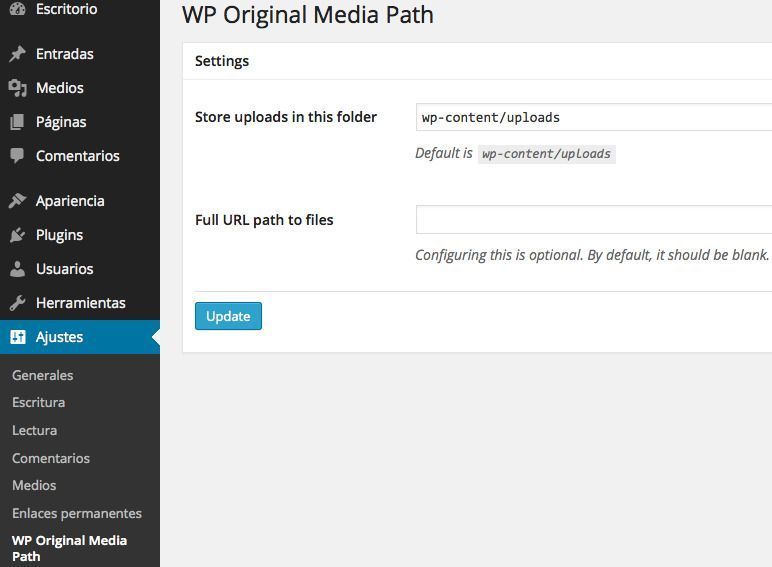Click the Entradas pushpin icon

pos(17,54)
